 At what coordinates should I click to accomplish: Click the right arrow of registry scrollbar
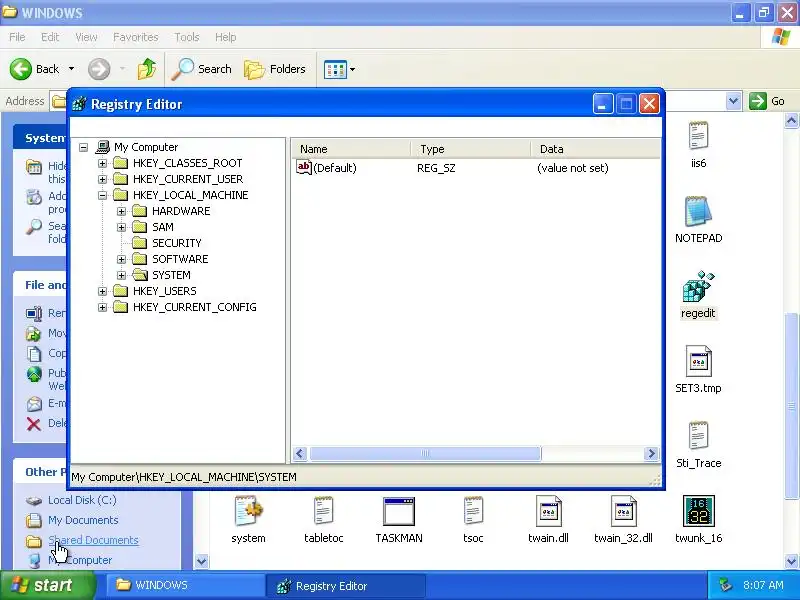pos(651,454)
